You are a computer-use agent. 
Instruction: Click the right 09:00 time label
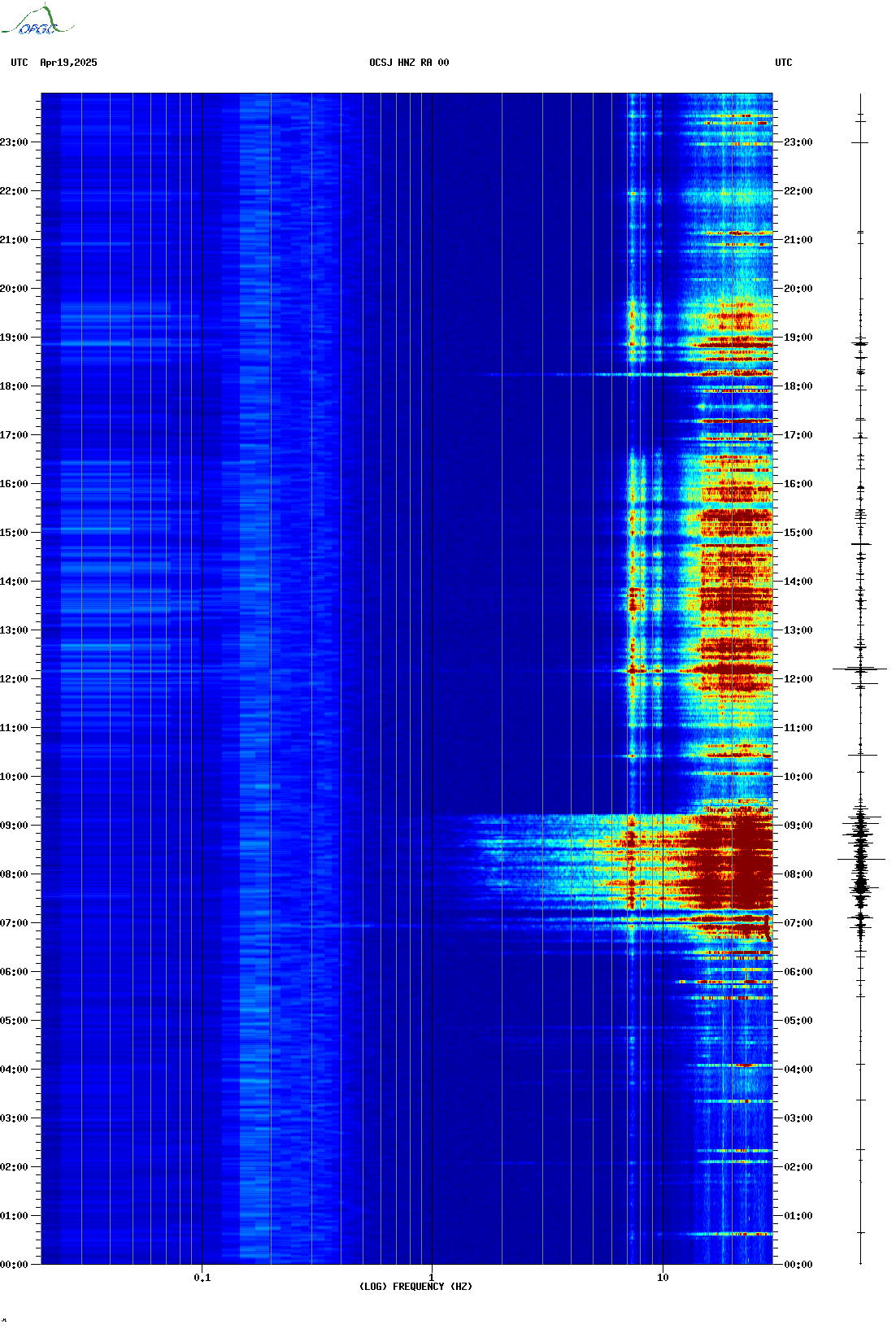click(798, 826)
